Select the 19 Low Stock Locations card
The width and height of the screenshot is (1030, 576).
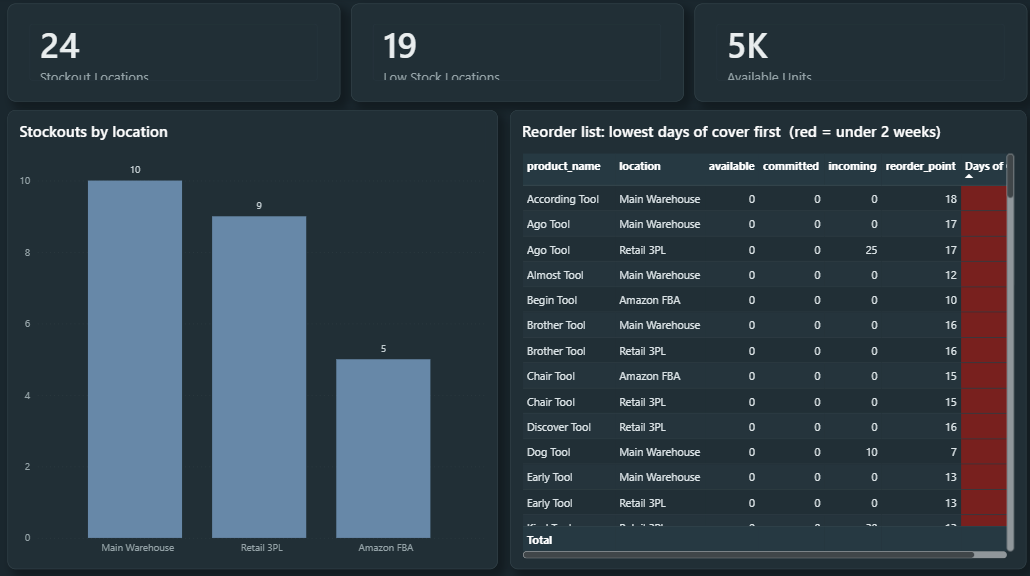(518, 53)
